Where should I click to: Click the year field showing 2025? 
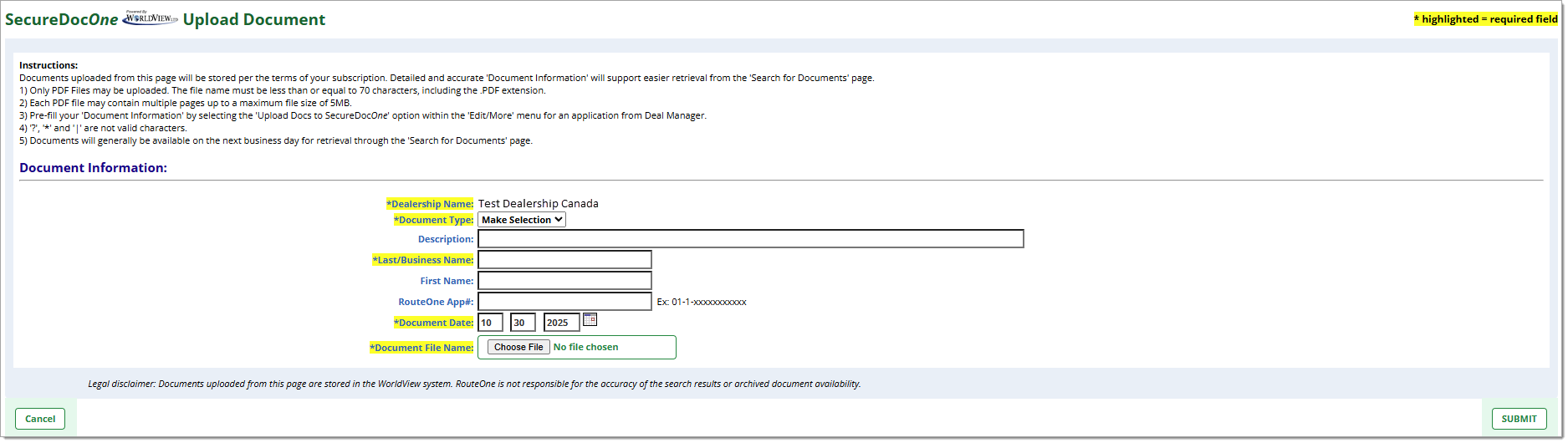(x=561, y=323)
